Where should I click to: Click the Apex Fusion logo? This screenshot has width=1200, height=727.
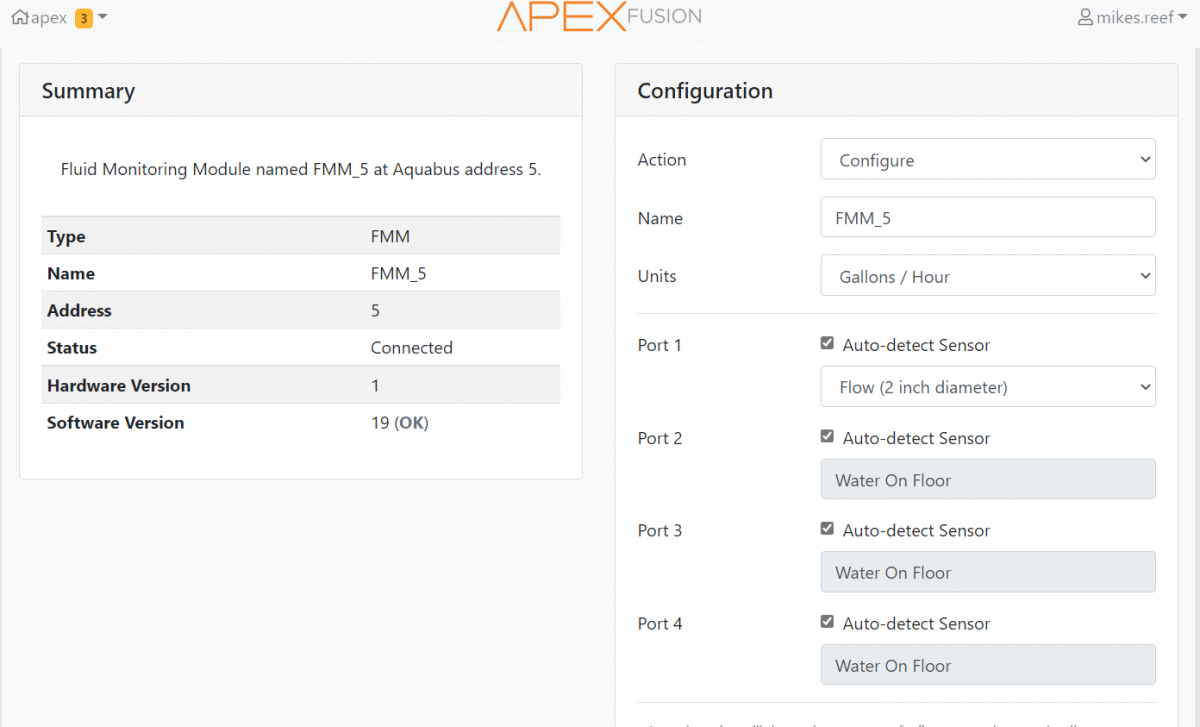tap(599, 17)
